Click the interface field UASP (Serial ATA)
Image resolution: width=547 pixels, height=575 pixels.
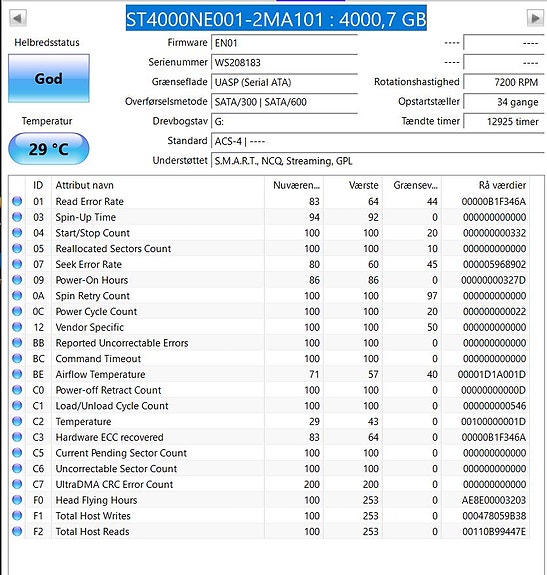click(x=284, y=82)
